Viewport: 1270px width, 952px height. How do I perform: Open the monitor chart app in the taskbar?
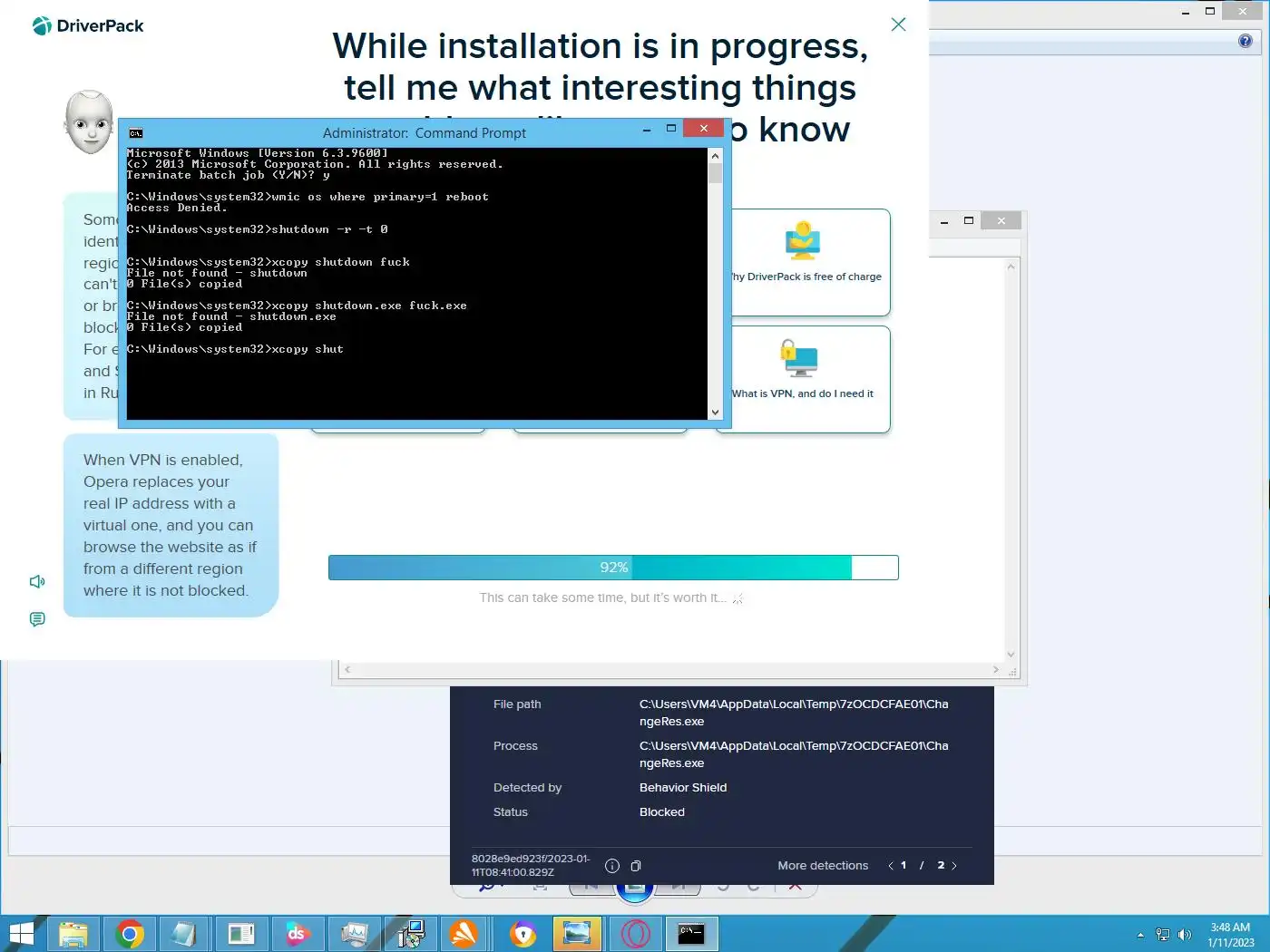(353, 934)
